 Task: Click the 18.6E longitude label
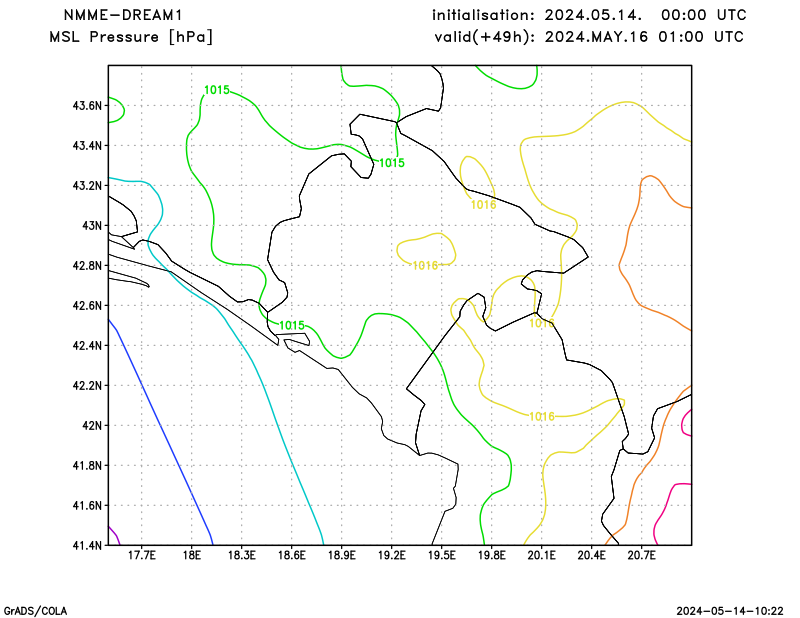(x=291, y=555)
